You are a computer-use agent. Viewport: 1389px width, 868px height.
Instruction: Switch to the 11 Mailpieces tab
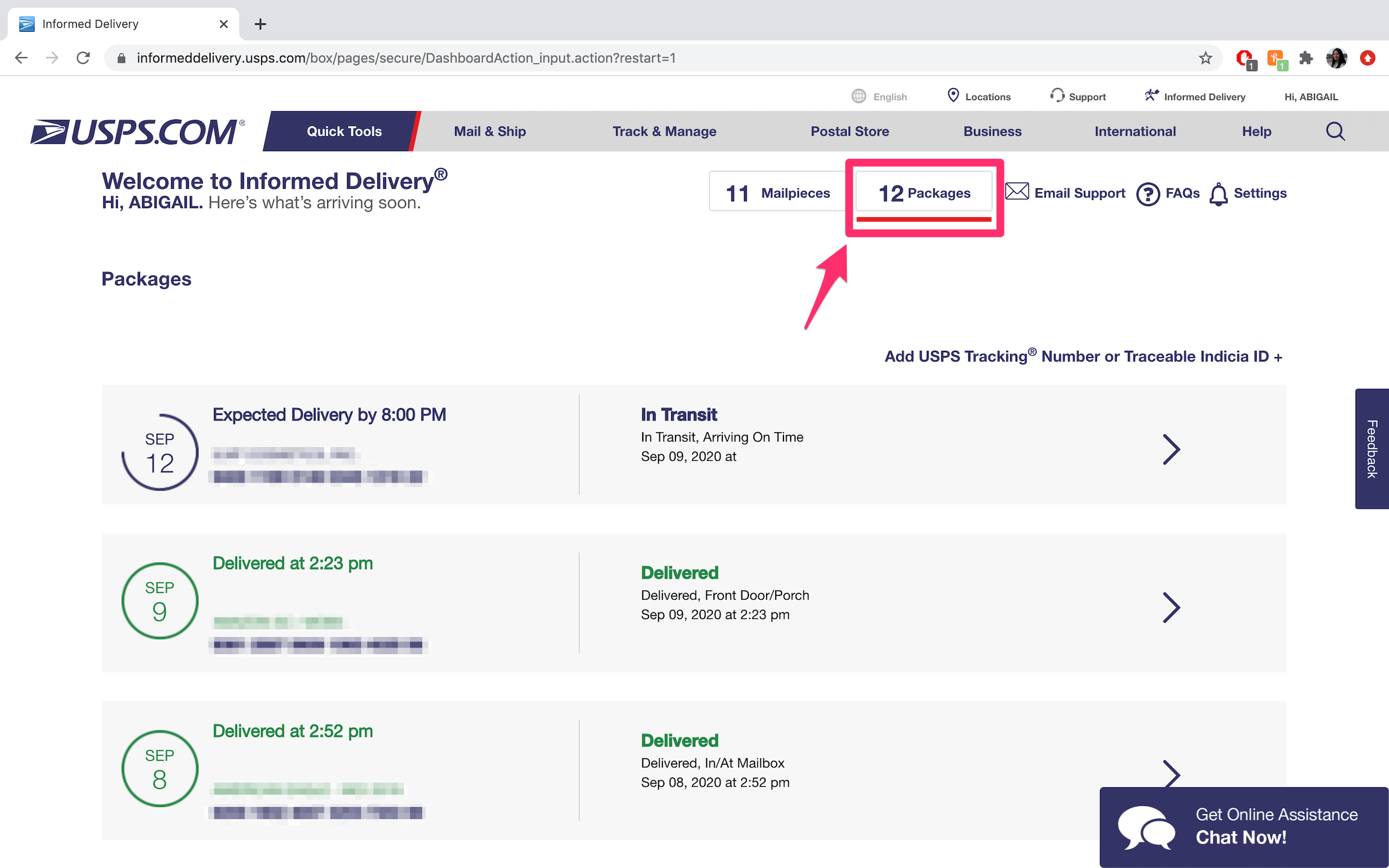click(x=777, y=192)
